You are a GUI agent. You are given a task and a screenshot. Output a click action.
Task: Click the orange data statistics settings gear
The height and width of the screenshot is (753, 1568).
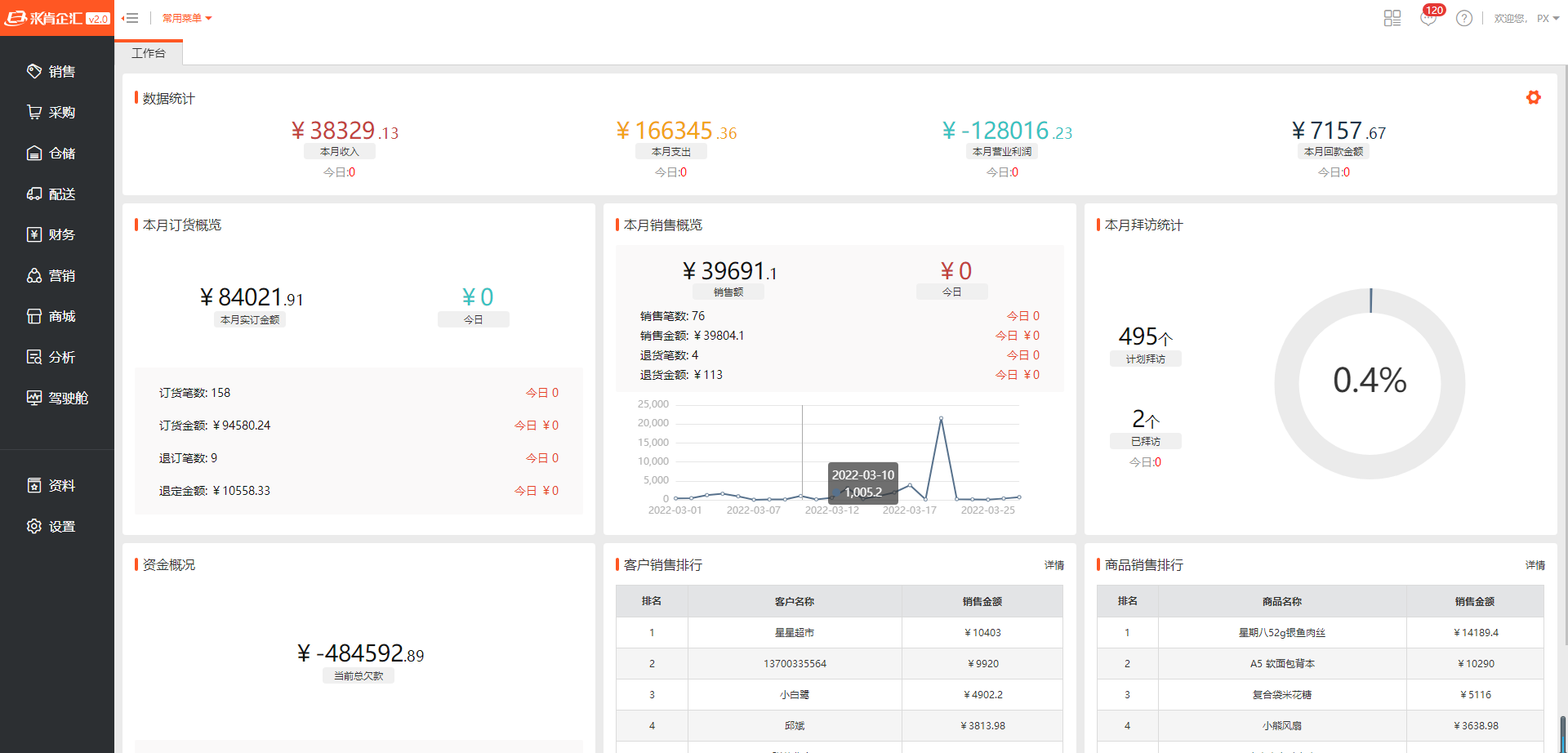click(x=1533, y=98)
